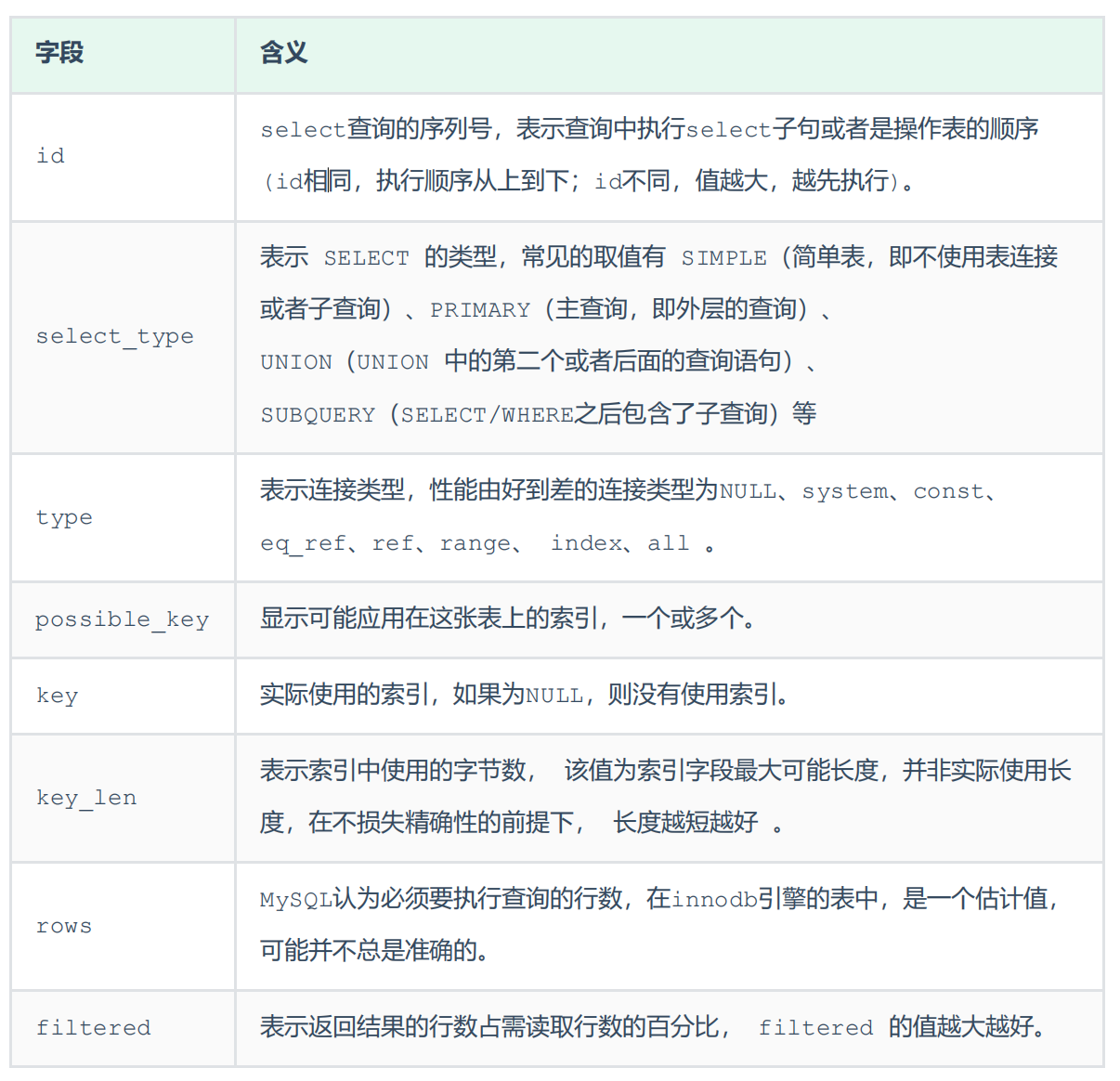The height and width of the screenshot is (1081, 1120).
Task: Click the text '实际使用的索引，如果为NULL'
Action: click(x=422, y=695)
